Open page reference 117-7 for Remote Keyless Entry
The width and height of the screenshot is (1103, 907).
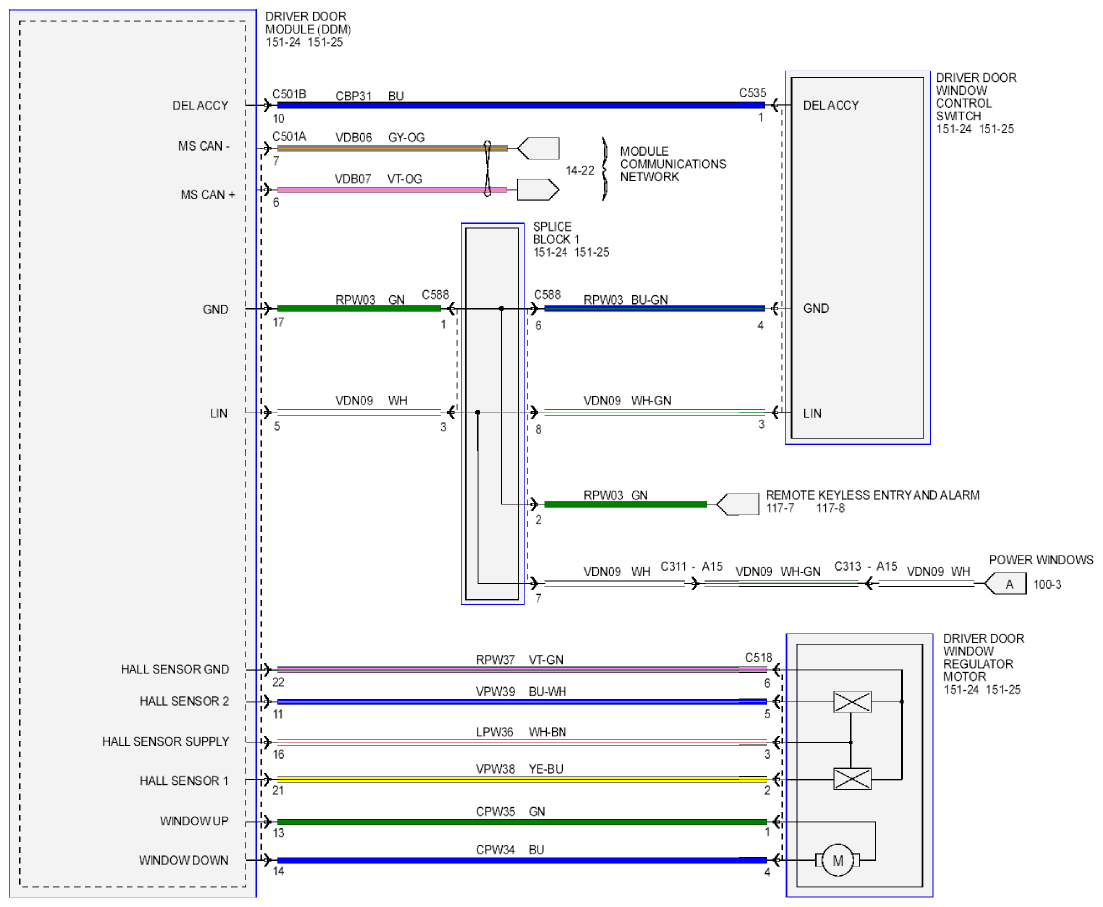pyautogui.click(x=780, y=508)
